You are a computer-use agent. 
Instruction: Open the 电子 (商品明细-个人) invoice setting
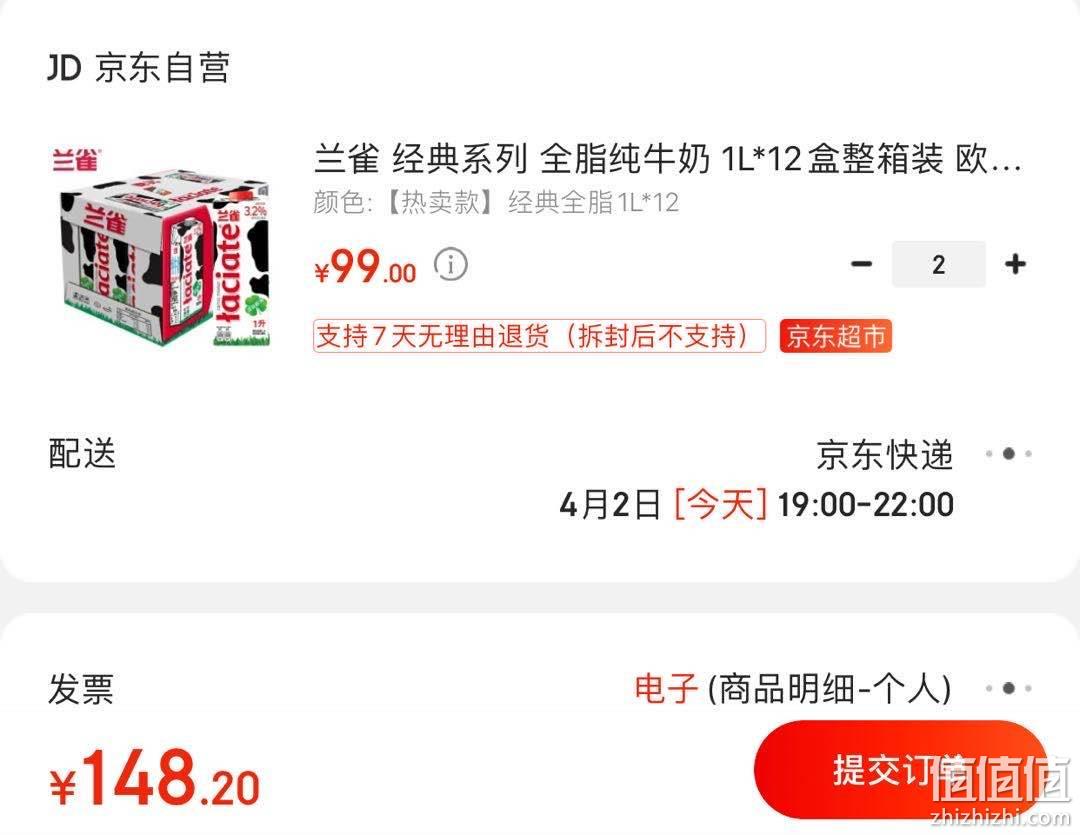click(793, 689)
